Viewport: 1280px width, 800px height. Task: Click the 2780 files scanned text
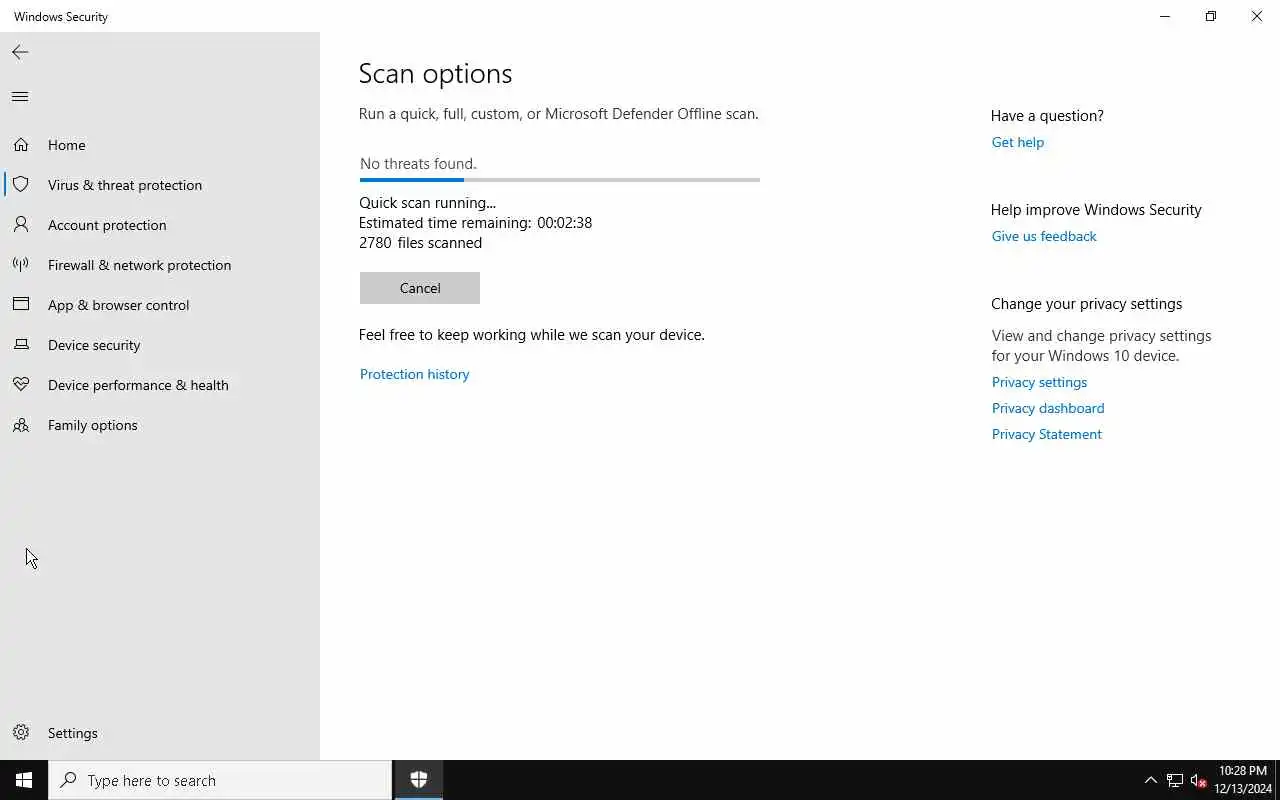[x=420, y=243]
